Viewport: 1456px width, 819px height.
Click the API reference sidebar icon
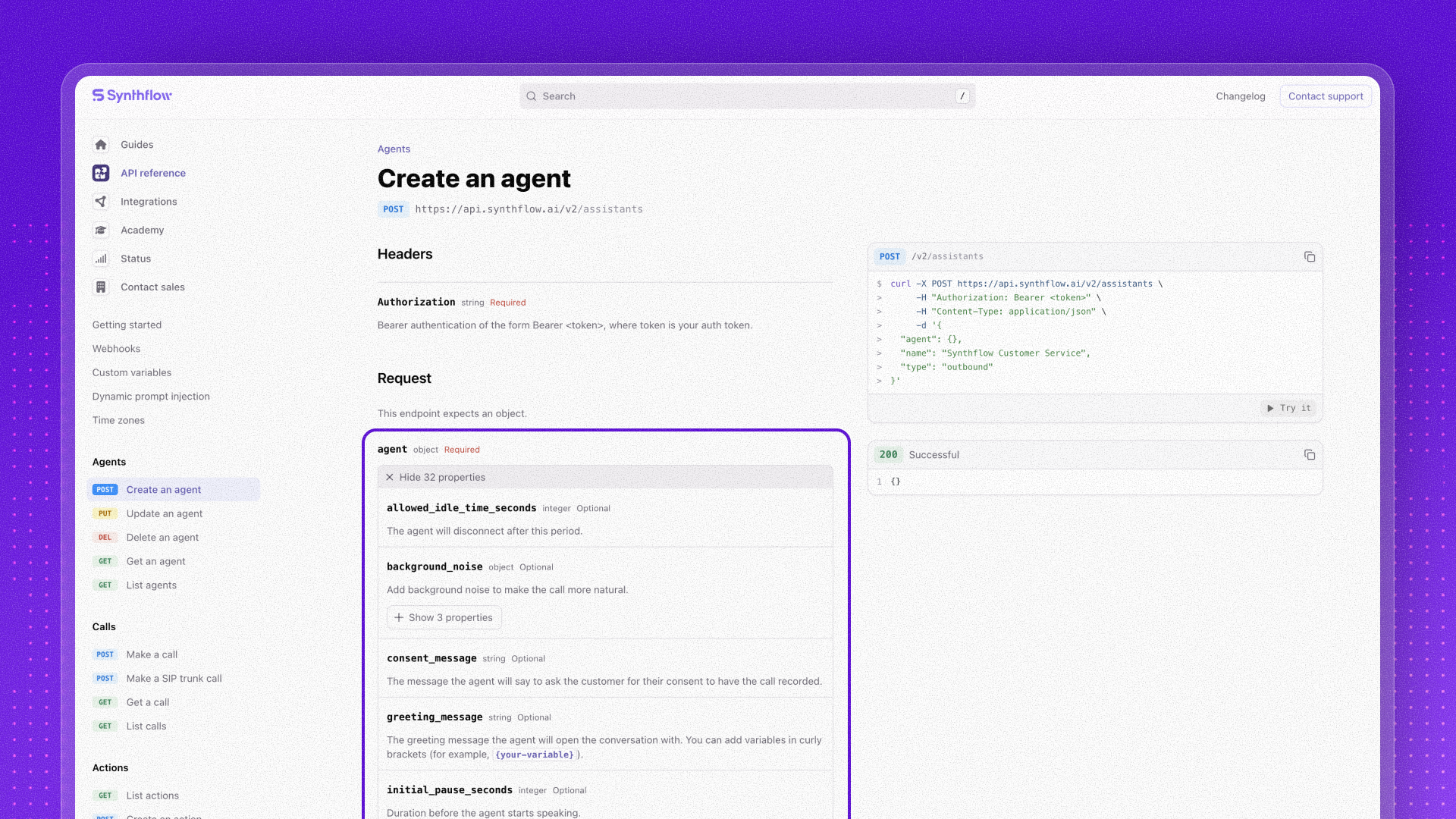coord(101,173)
